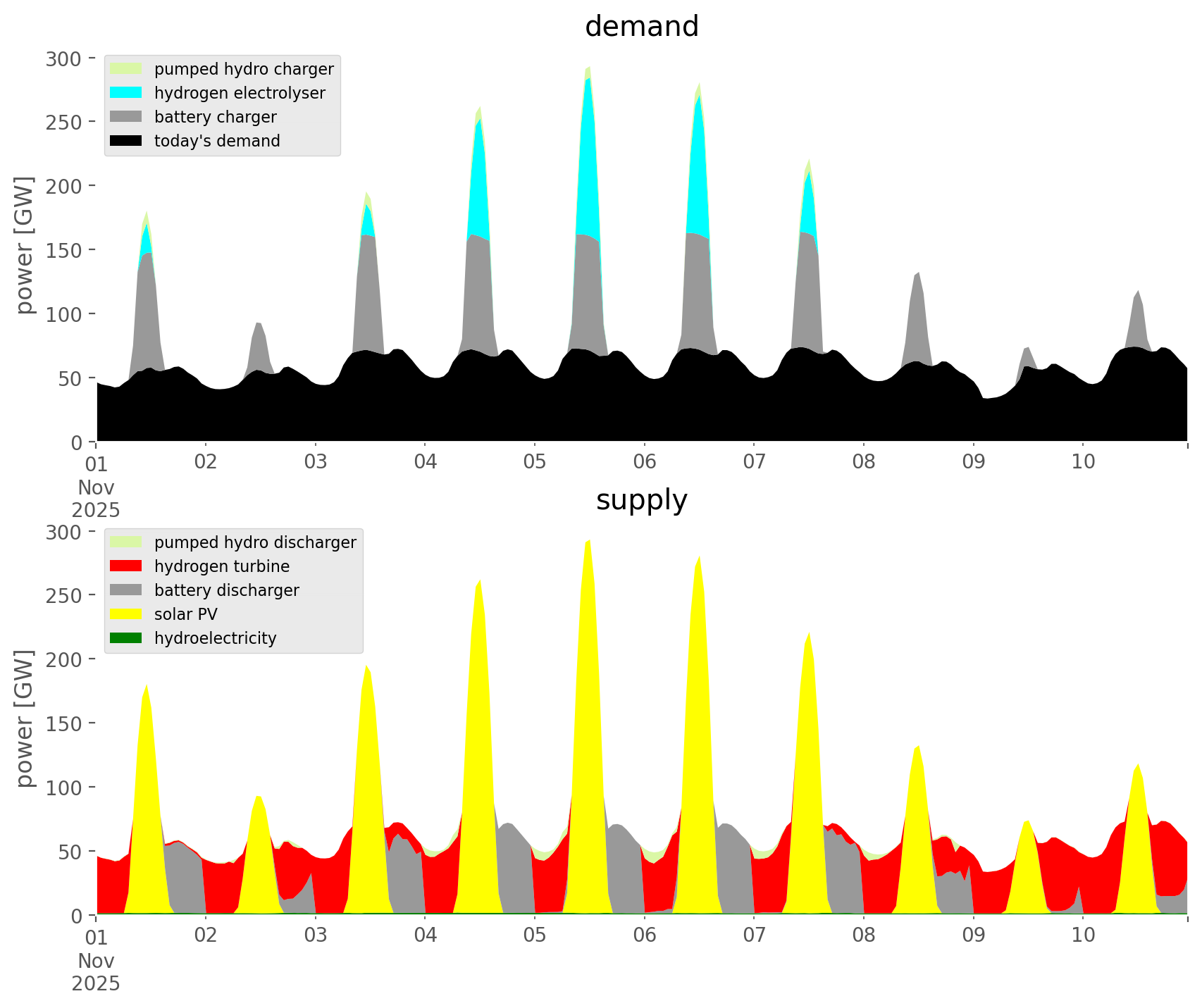Click the cyan hydrogen electrolyser legend swatch
Image resolution: width=1202 pixels, height=1008 pixels.
tap(126, 93)
